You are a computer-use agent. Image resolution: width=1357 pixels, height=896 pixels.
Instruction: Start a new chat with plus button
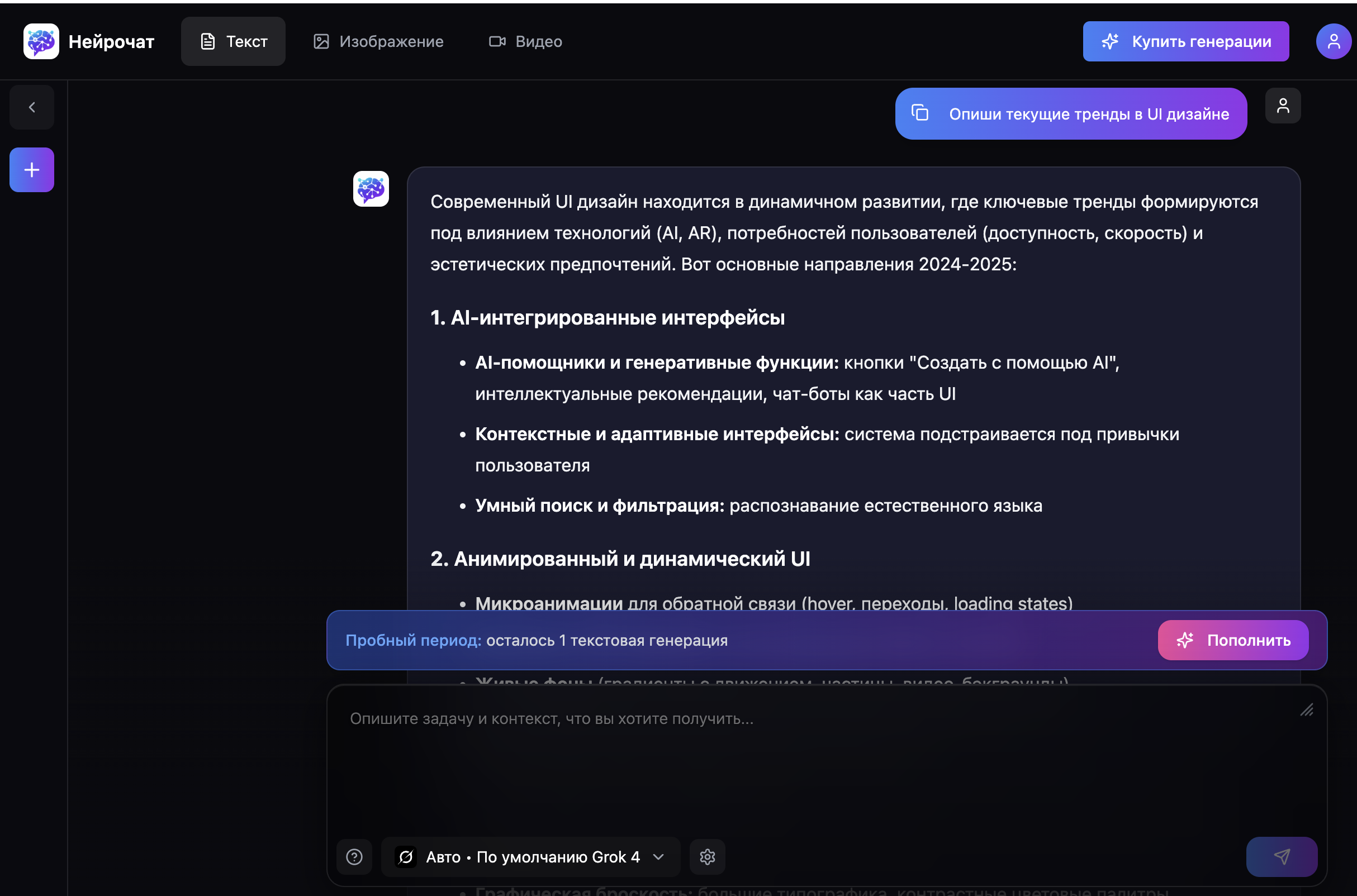[x=32, y=170]
